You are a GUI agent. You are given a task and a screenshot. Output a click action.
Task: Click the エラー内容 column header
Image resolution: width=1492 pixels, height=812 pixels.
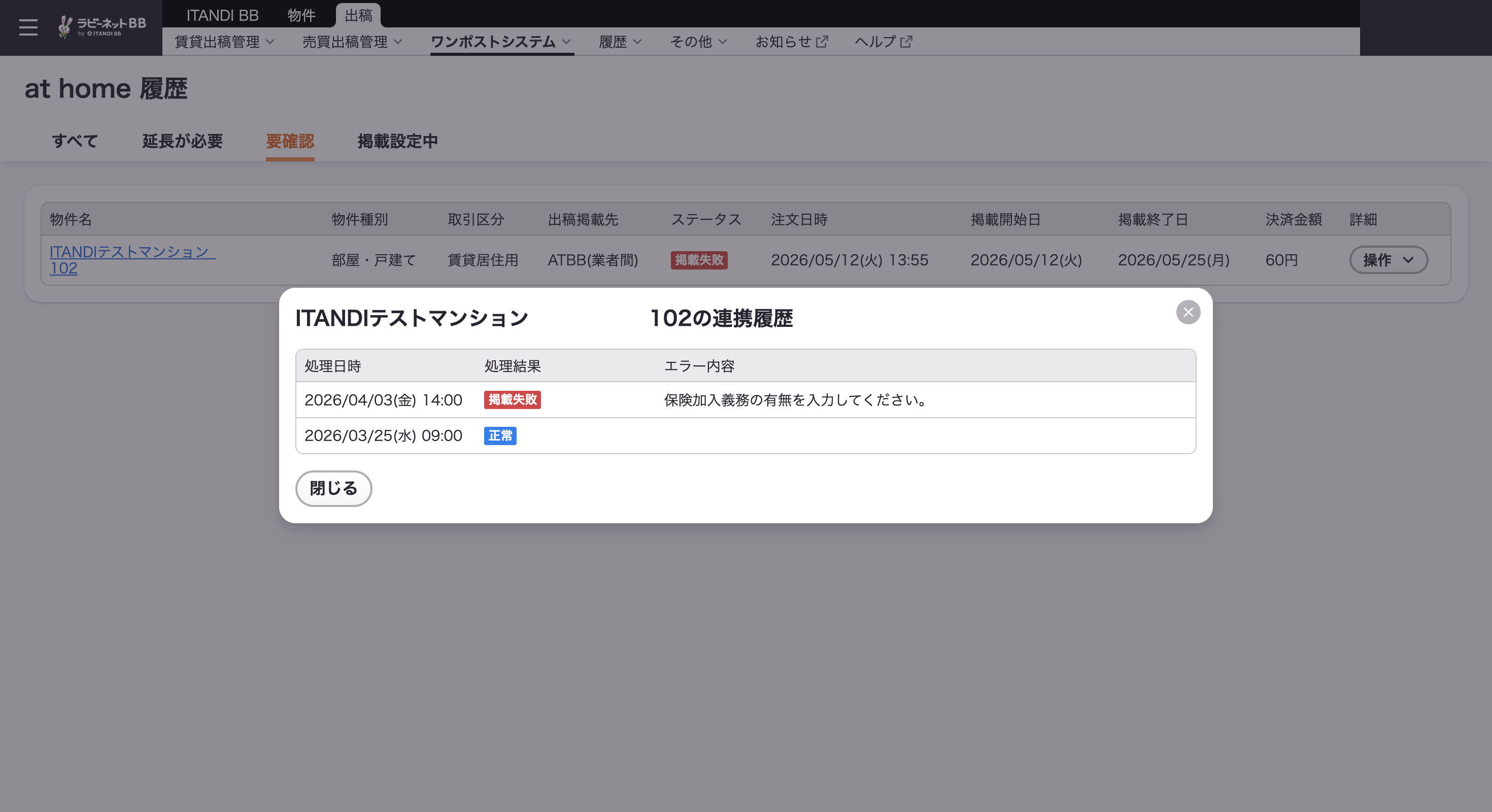699,366
